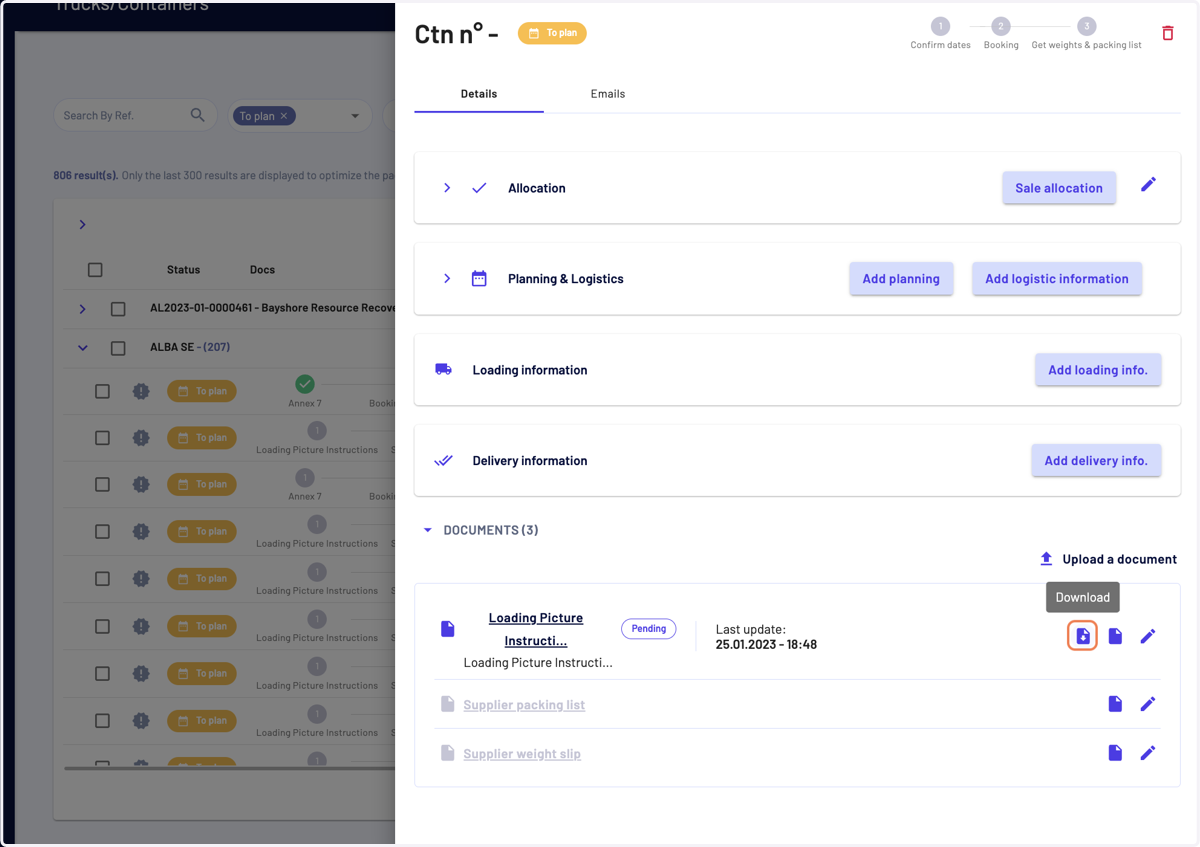Click step 3 Get weights & packing list

pos(1087,26)
